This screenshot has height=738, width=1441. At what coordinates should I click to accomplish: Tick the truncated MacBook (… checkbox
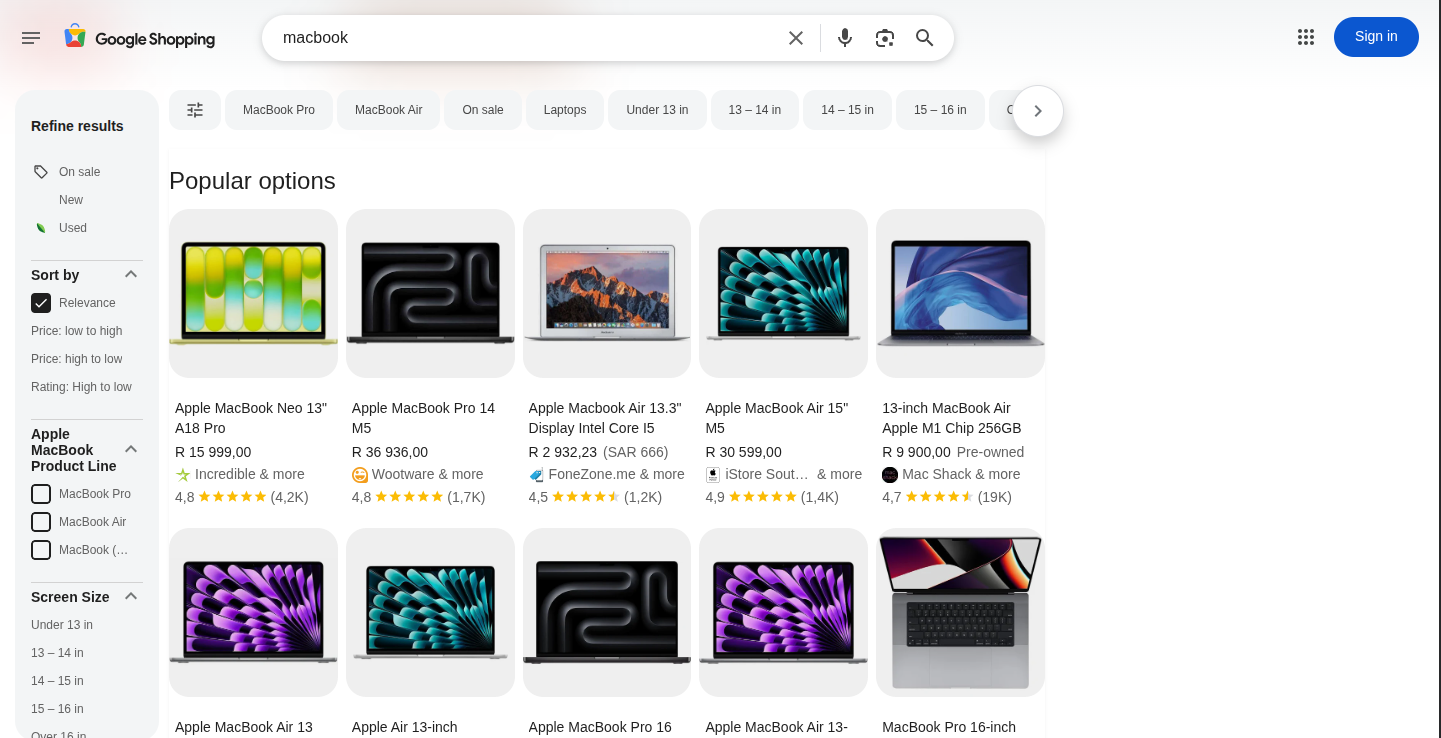[x=41, y=550]
